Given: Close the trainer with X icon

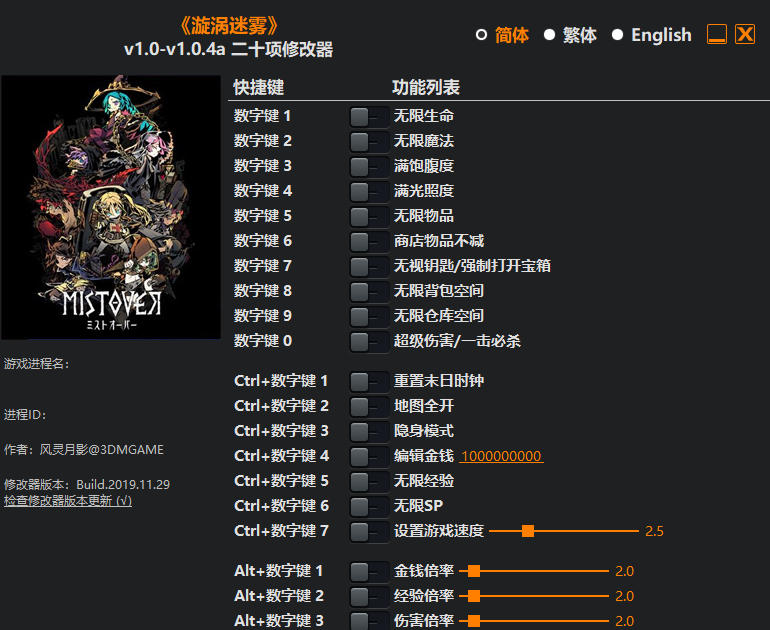Looking at the screenshot, I should [745, 34].
